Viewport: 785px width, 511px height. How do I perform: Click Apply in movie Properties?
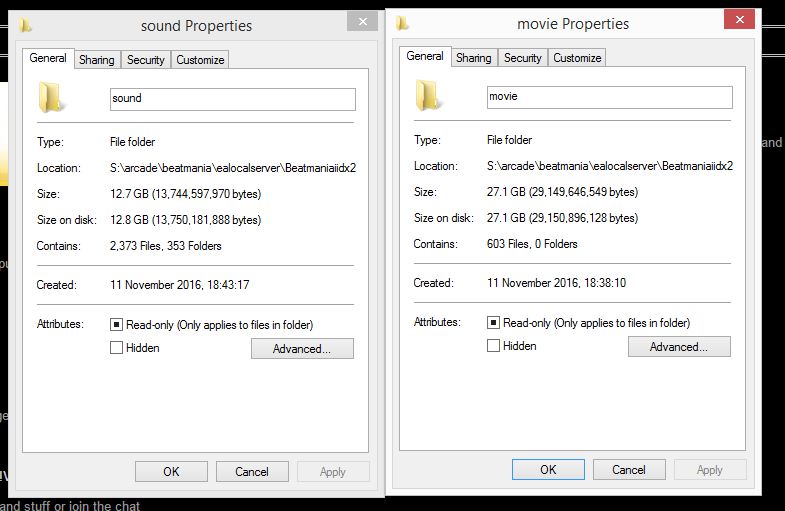(710, 469)
